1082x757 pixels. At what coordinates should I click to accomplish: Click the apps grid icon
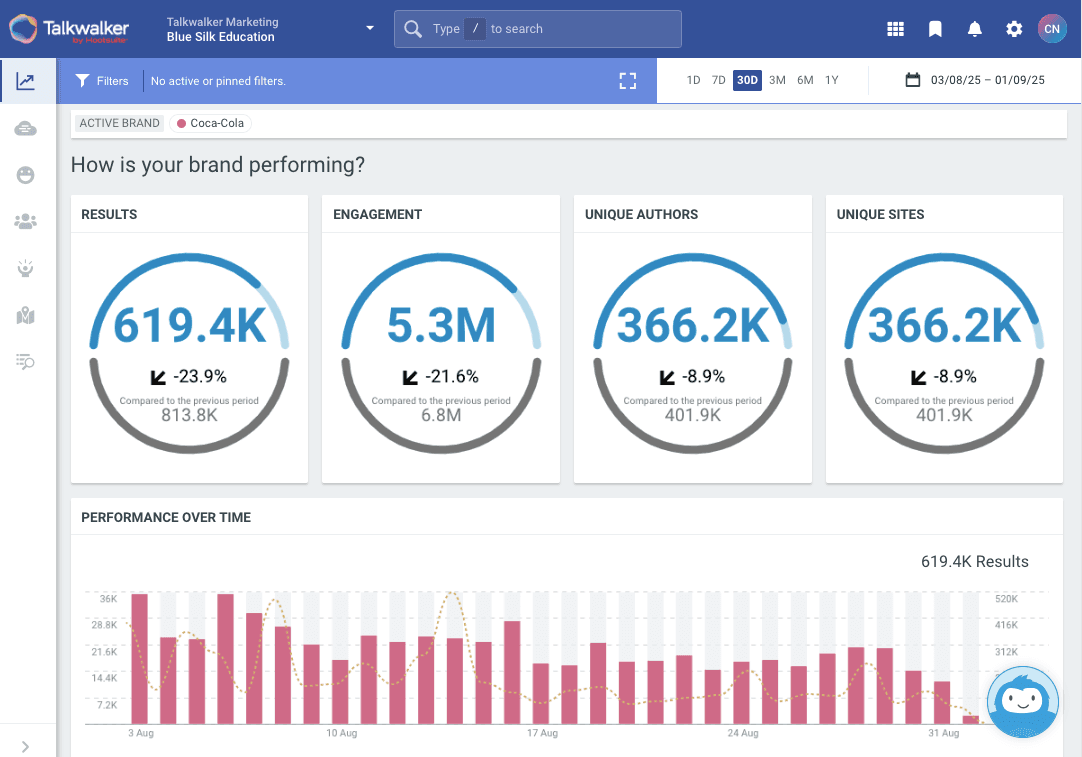(895, 29)
